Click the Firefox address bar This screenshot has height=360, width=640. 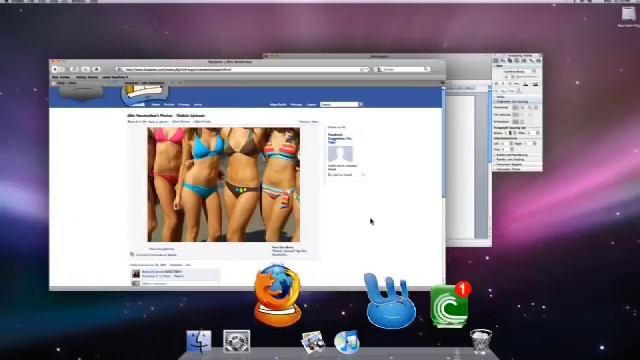point(243,69)
